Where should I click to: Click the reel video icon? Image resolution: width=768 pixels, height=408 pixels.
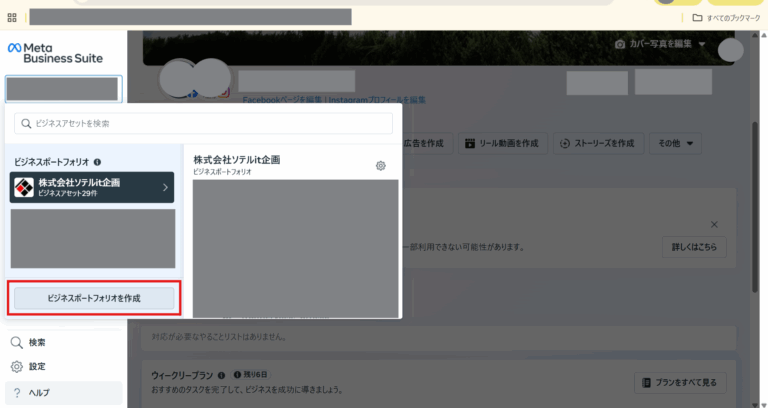point(470,143)
